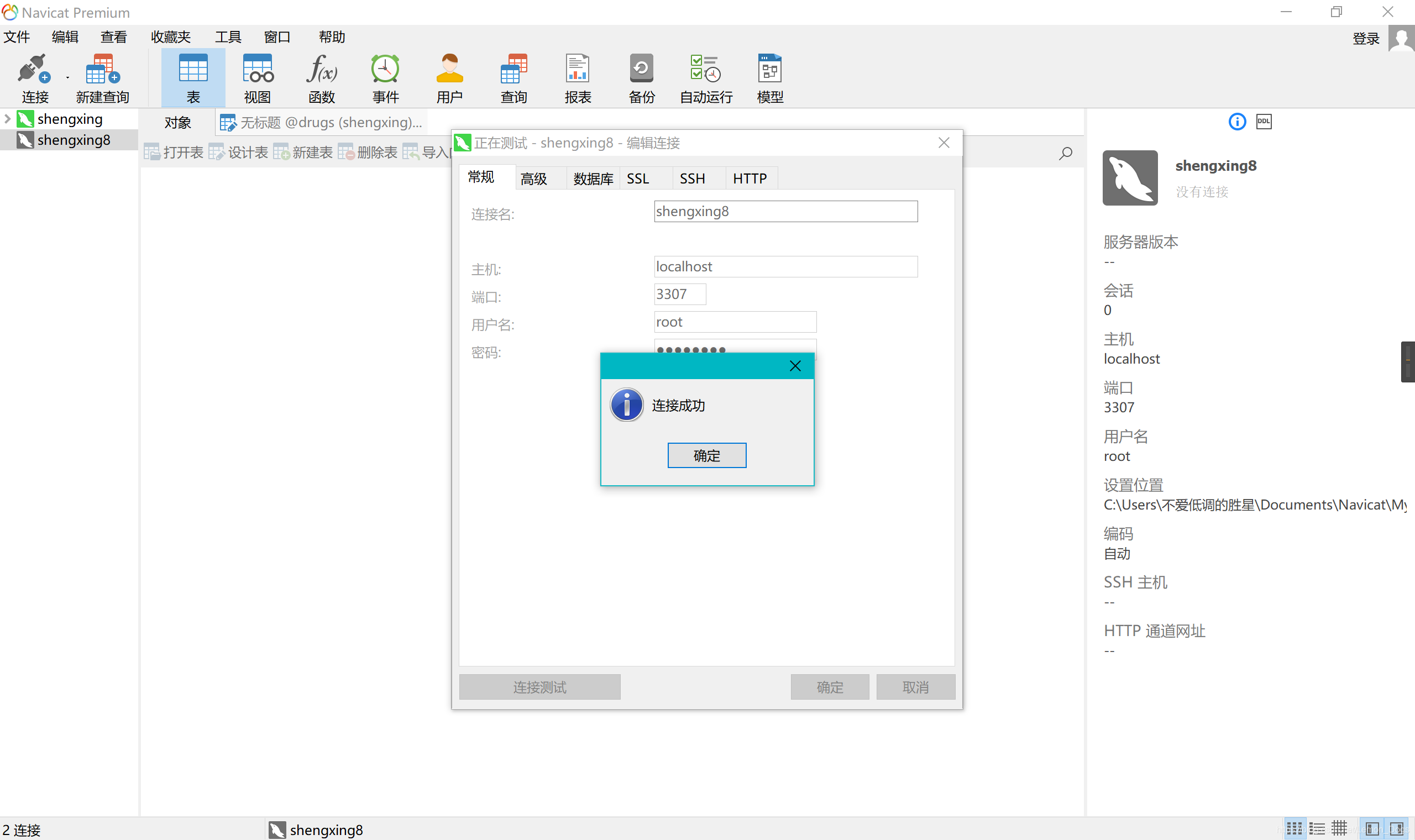Open the 函数 (Function) toolbar icon

point(322,78)
